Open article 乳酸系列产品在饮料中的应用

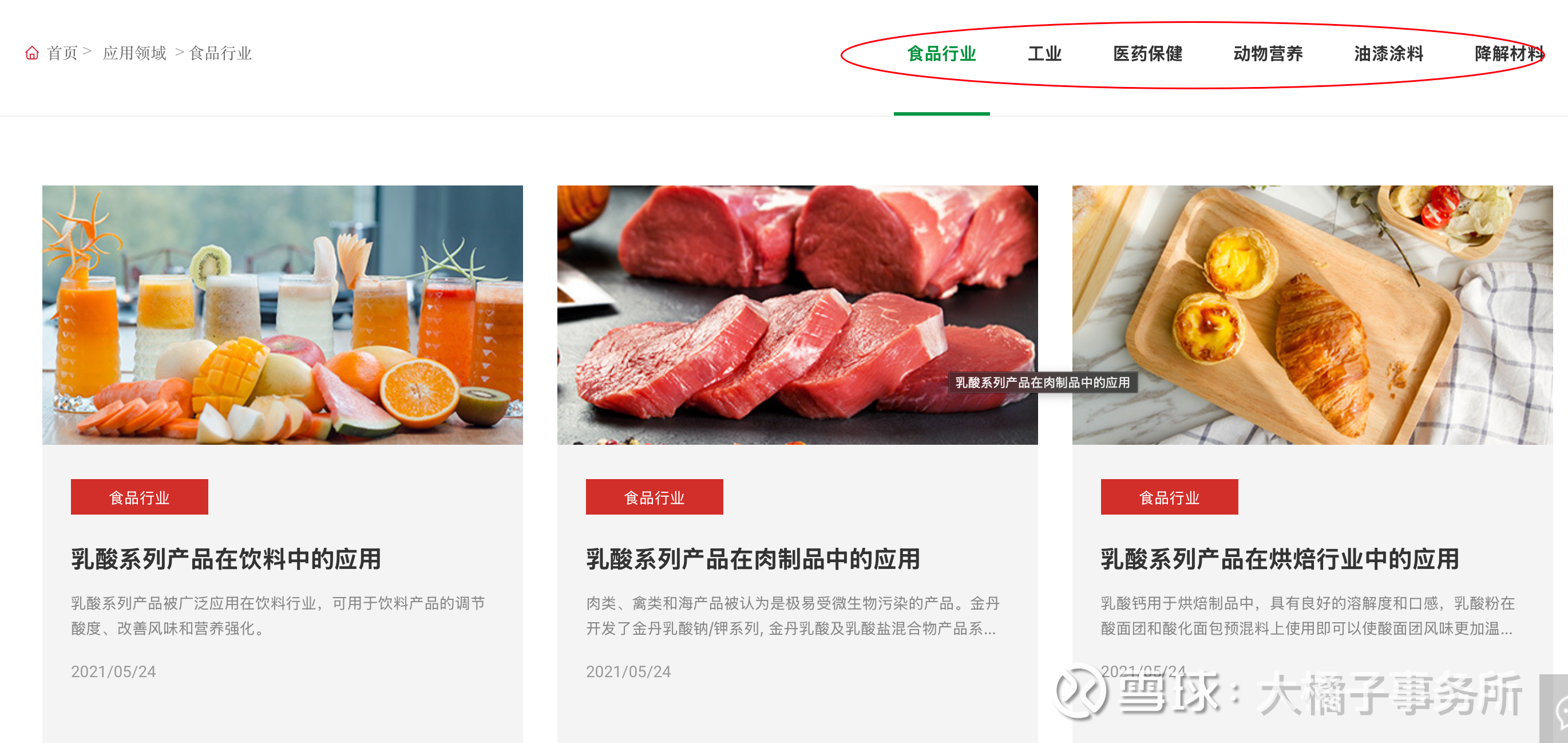(226, 559)
